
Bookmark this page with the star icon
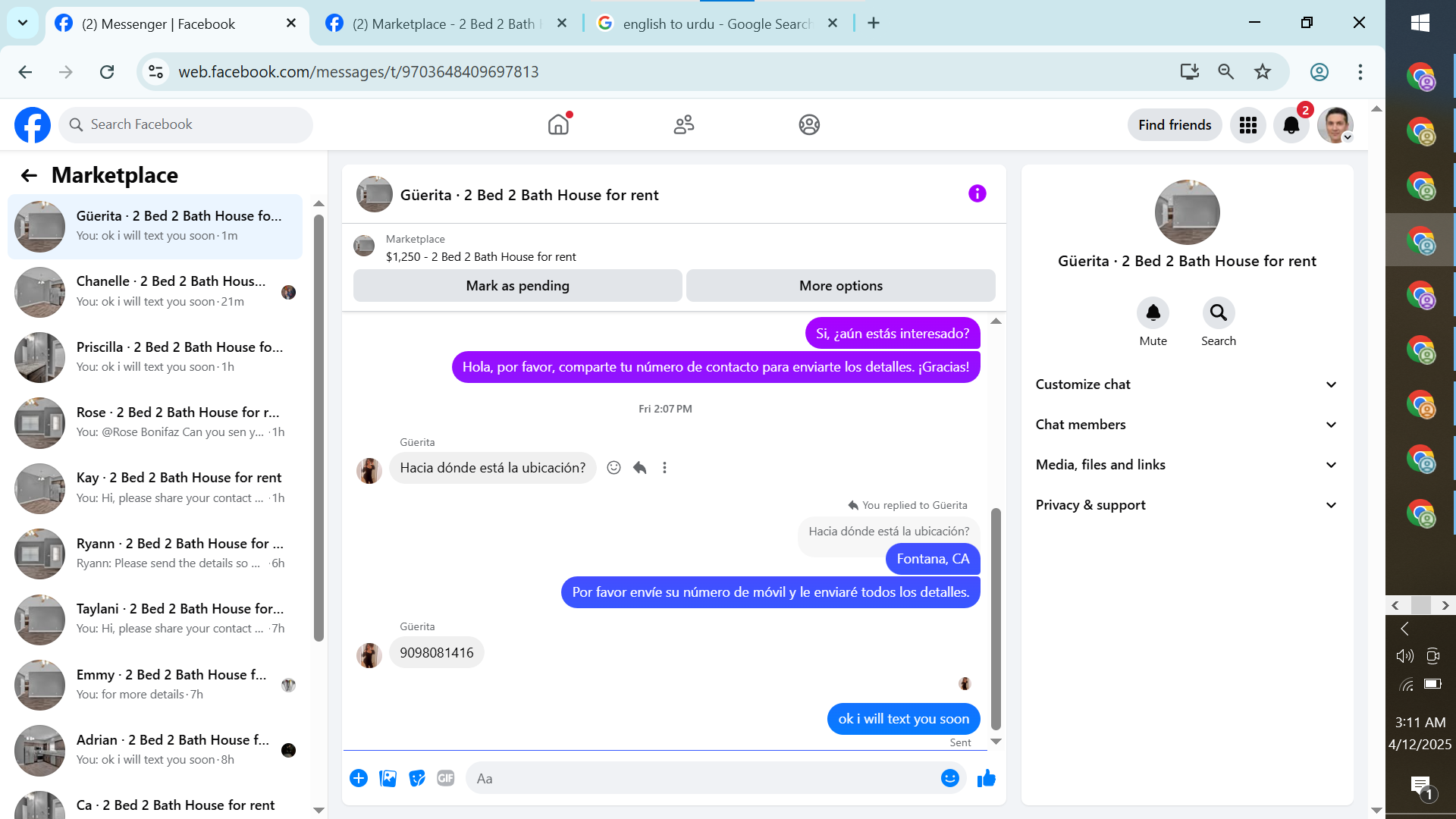coord(1263,72)
